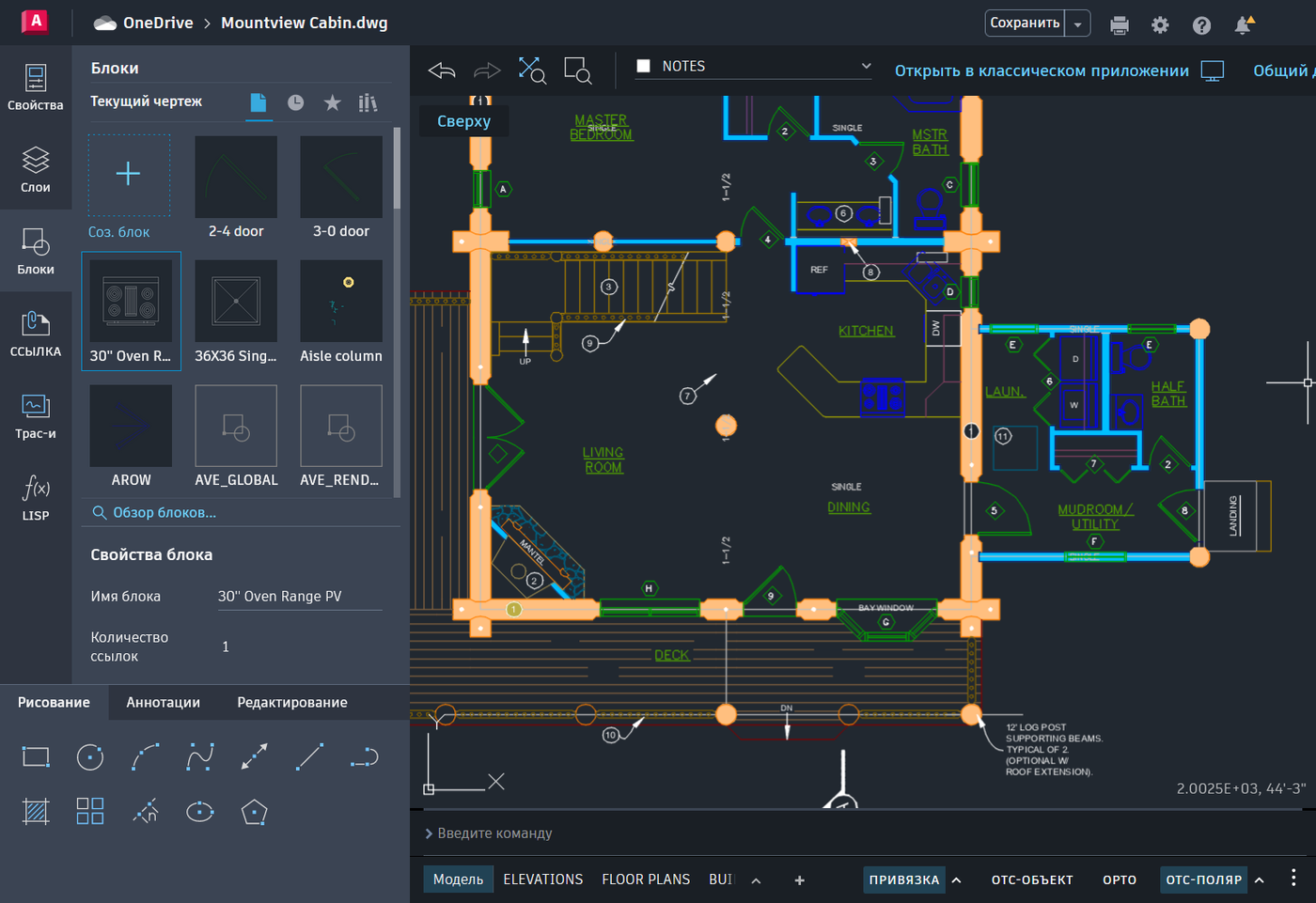The height and width of the screenshot is (903, 1316).
Task: Click the printer icon
Action: [x=1120, y=25]
